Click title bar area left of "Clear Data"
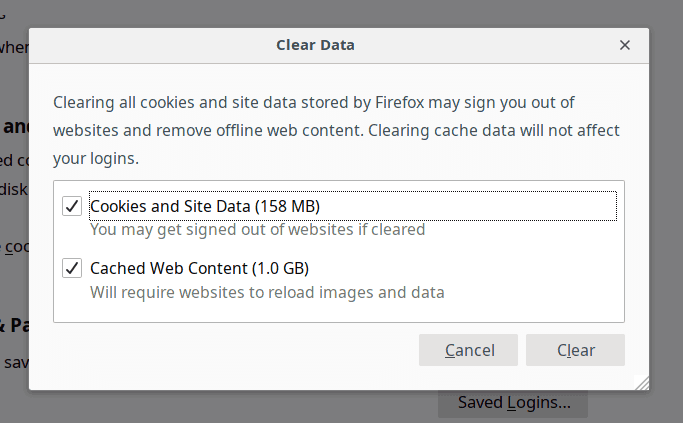Viewport: 683px width, 423px height. click(150, 45)
